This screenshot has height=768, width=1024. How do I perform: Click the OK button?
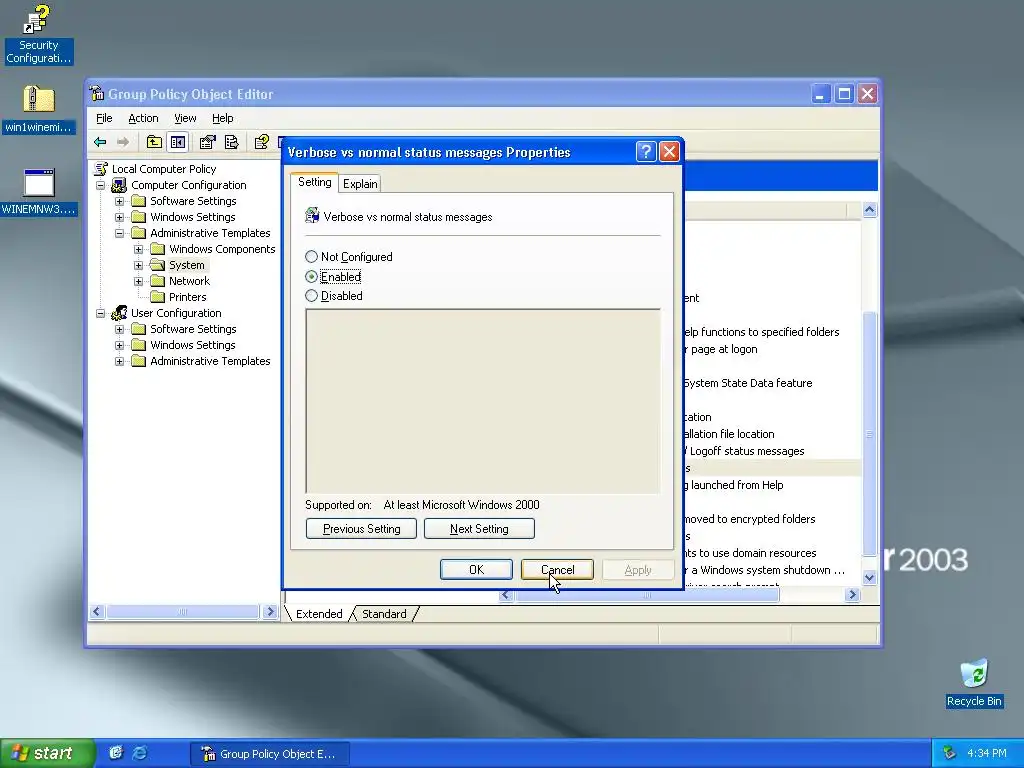476,569
